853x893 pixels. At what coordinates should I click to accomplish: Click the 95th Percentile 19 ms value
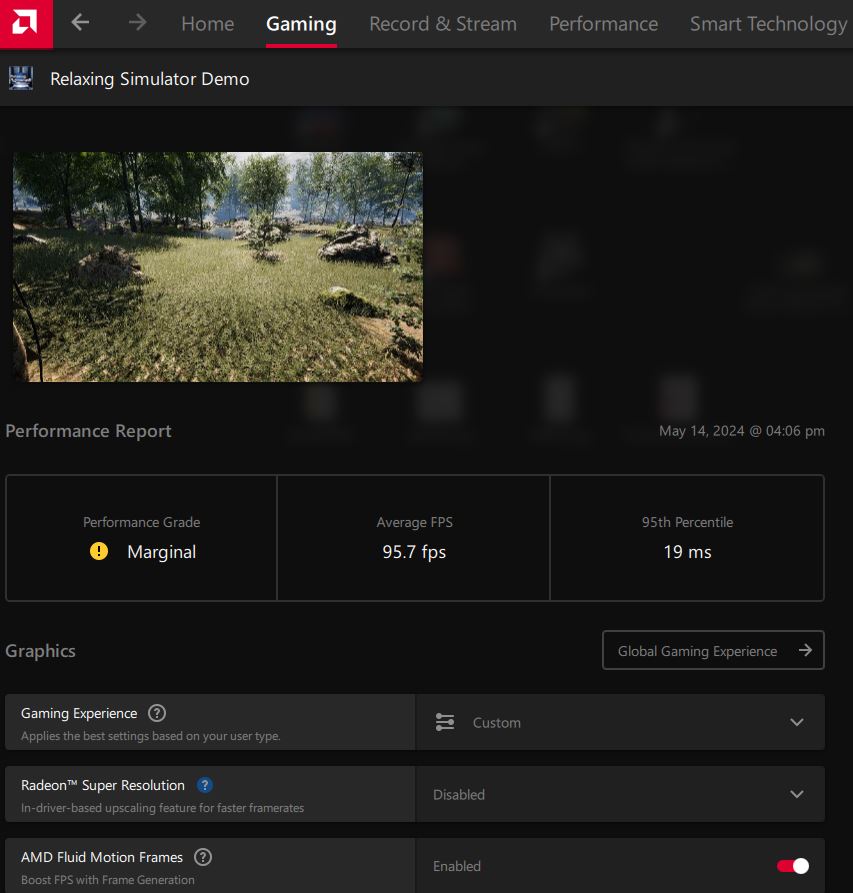click(x=687, y=552)
